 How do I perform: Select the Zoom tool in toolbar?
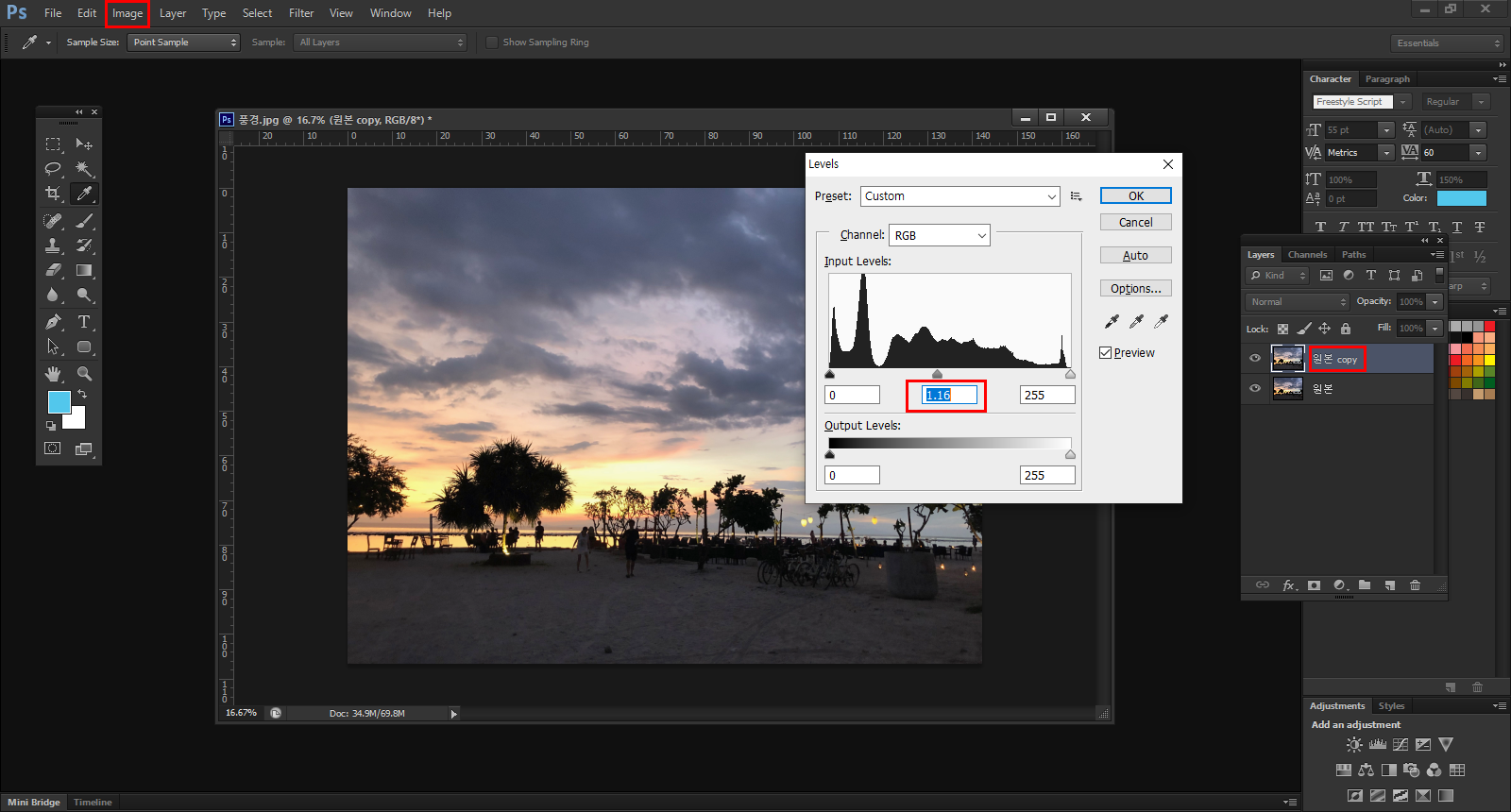coord(84,374)
